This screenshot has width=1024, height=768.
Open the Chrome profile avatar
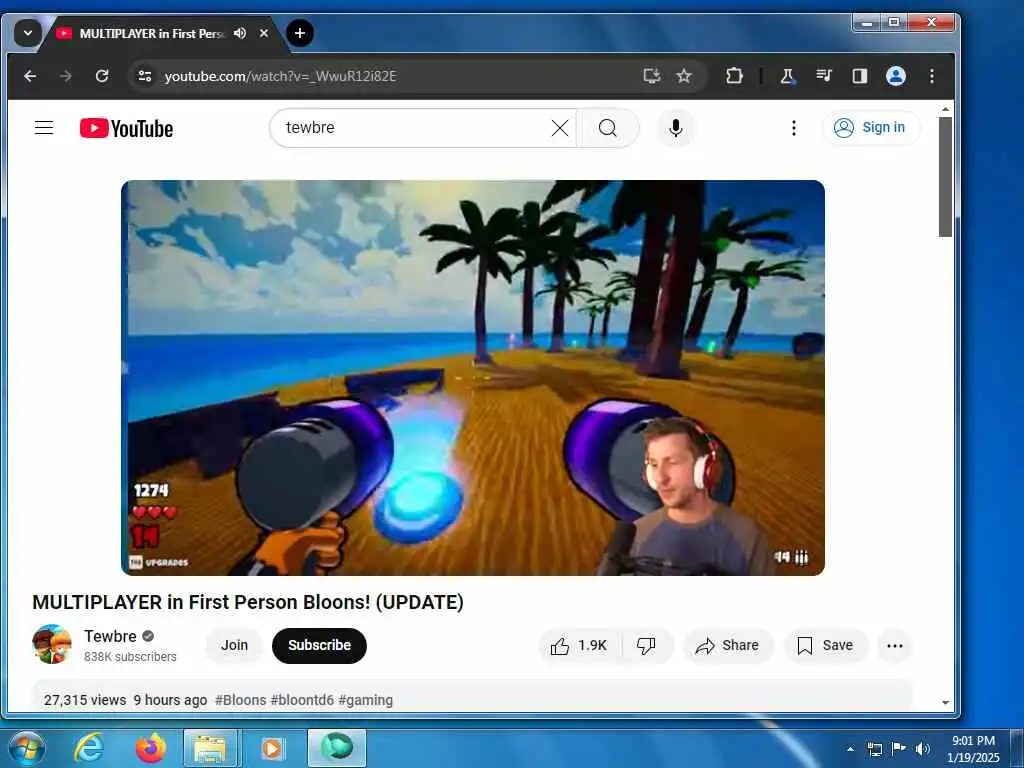(895, 76)
